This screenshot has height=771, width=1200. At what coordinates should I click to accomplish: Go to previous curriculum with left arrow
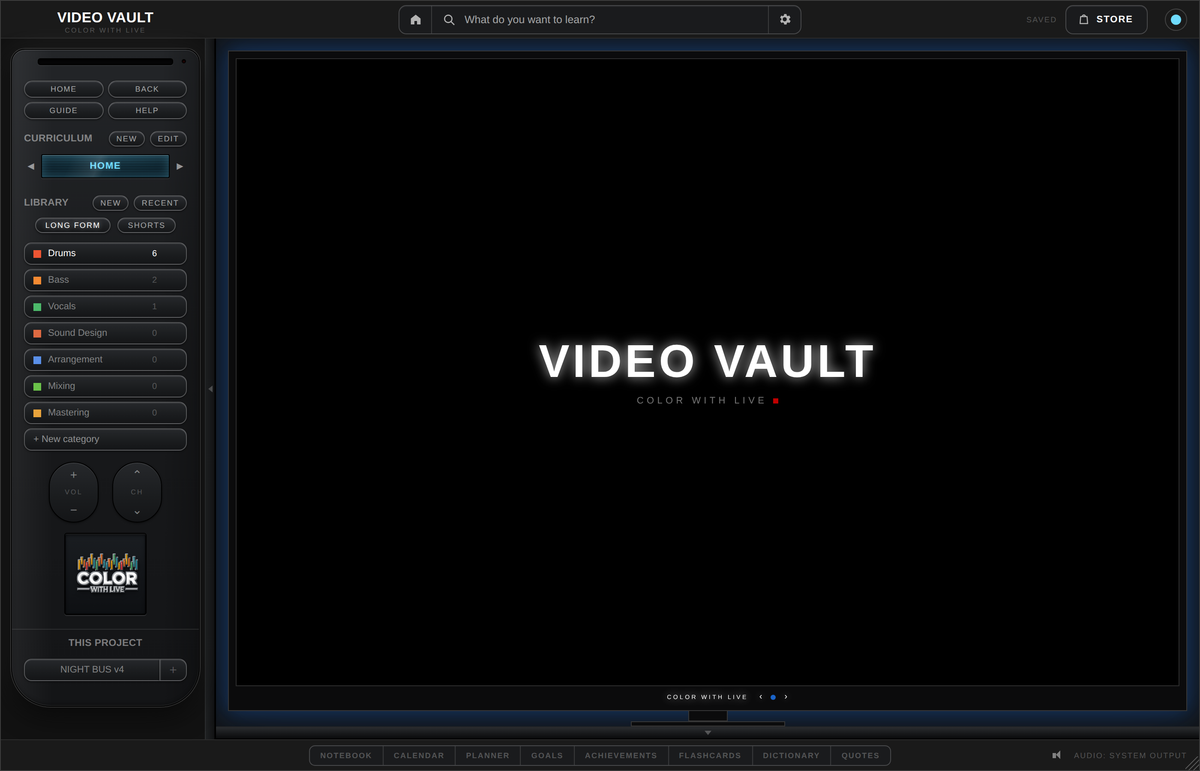[x=31, y=166]
